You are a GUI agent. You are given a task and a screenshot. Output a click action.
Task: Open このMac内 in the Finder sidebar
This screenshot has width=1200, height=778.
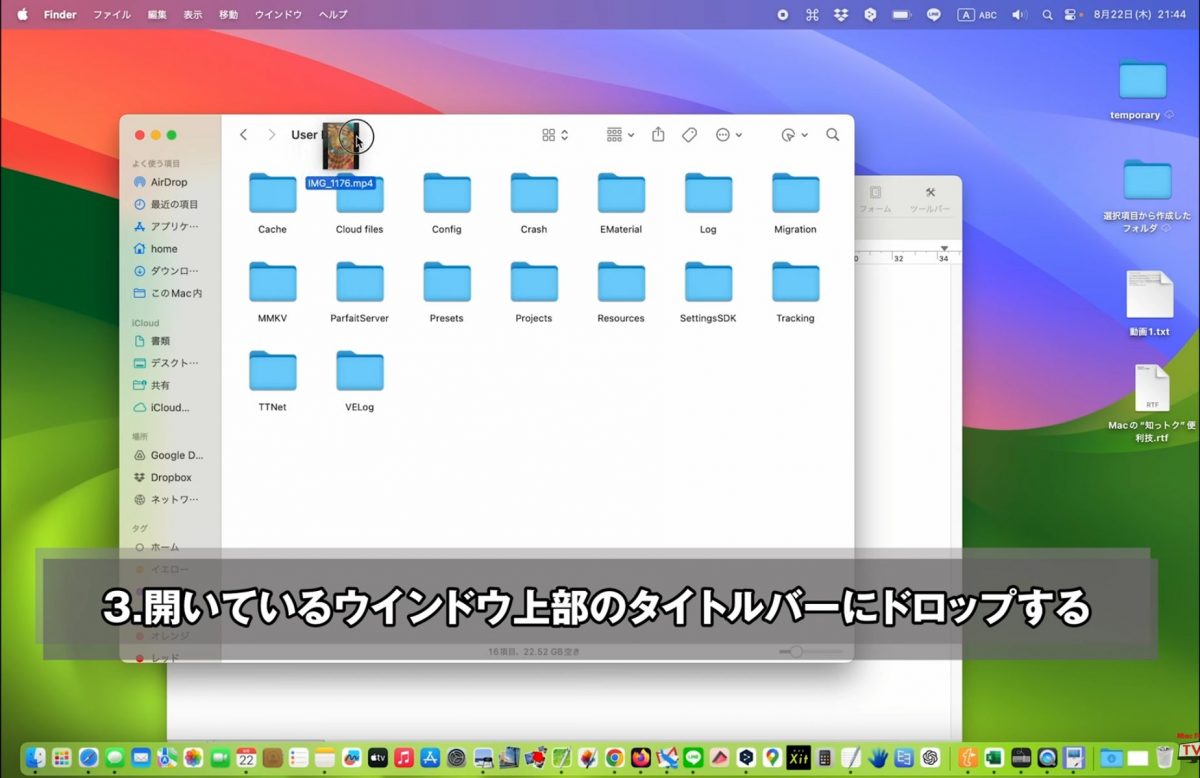tap(169, 293)
